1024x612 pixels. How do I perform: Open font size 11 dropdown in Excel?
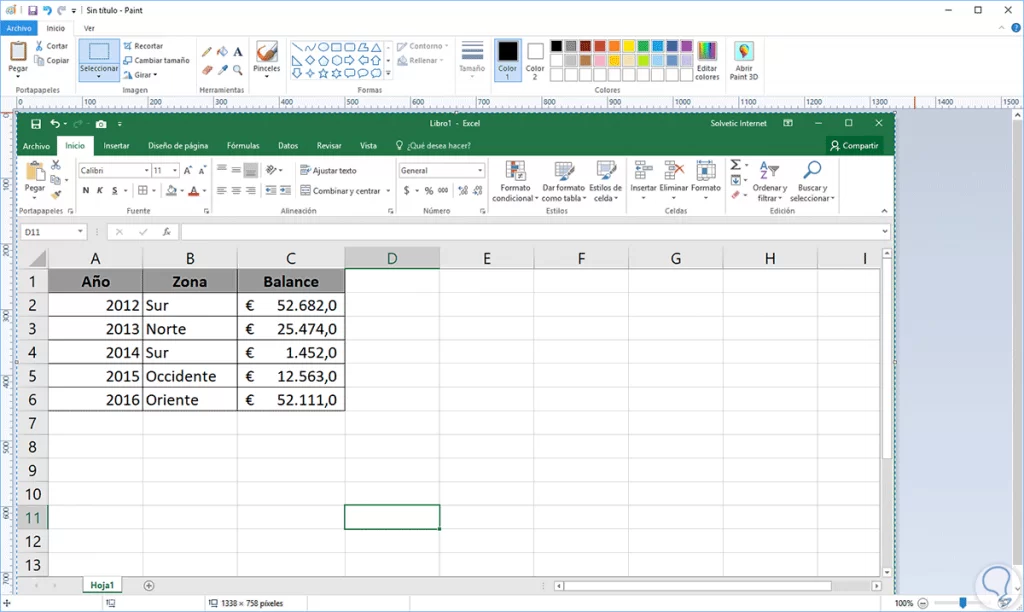[x=175, y=170]
